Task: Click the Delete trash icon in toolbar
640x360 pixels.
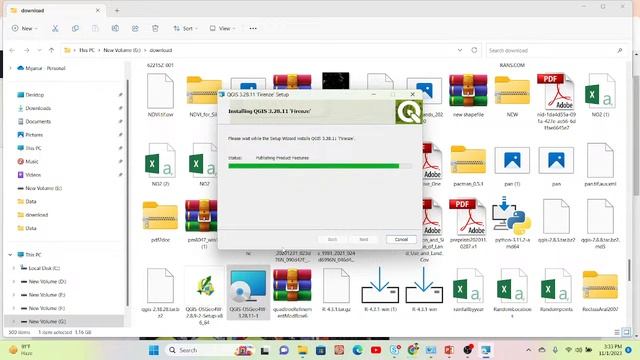Action: [155, 29]
